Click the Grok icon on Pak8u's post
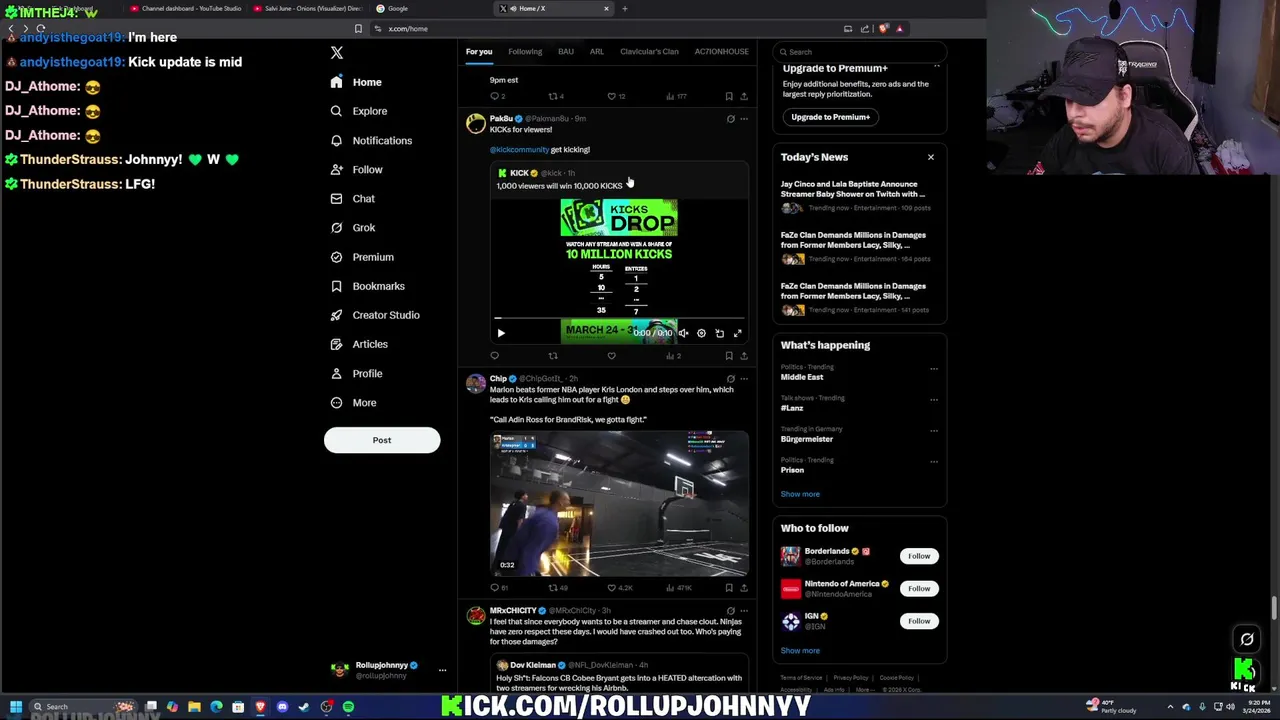Viewport: 1280px width, 720px height. click(730, 119)
